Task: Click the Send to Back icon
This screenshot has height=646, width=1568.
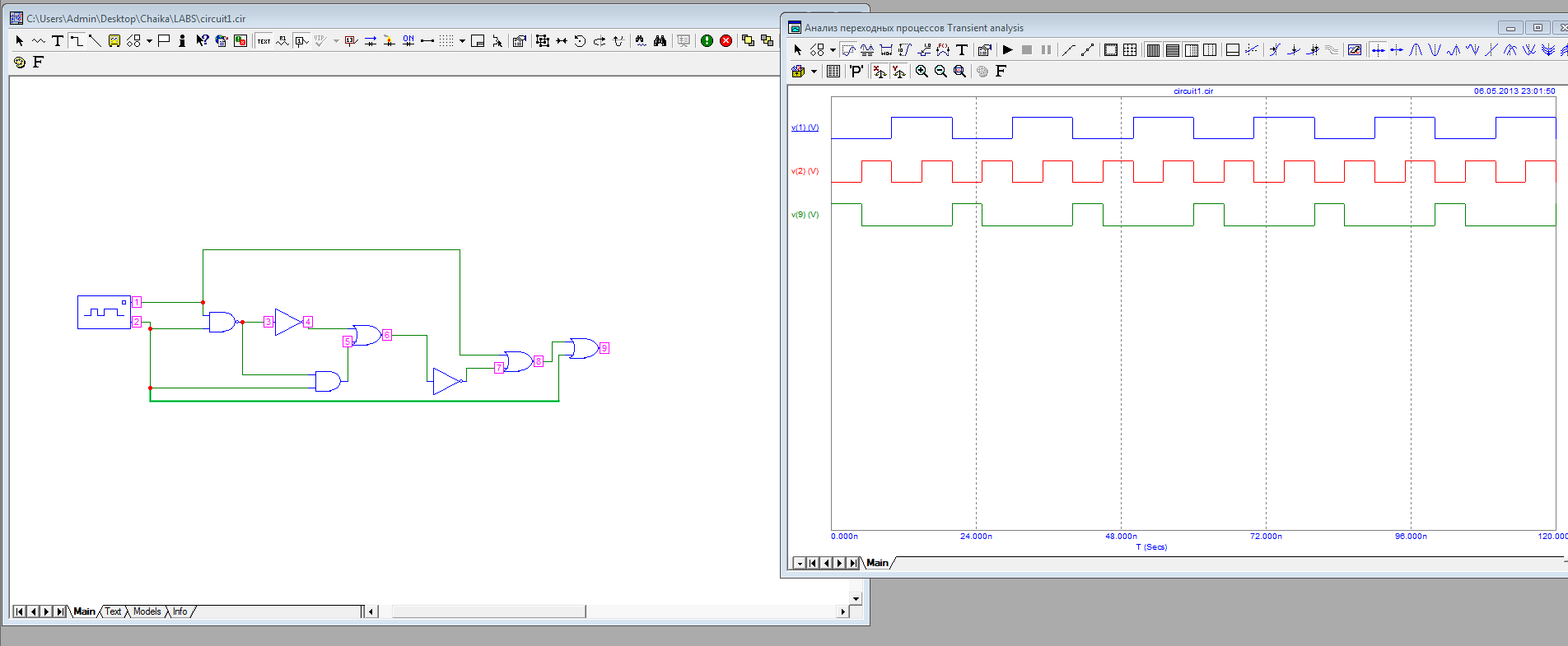Action: coord(768,40)
